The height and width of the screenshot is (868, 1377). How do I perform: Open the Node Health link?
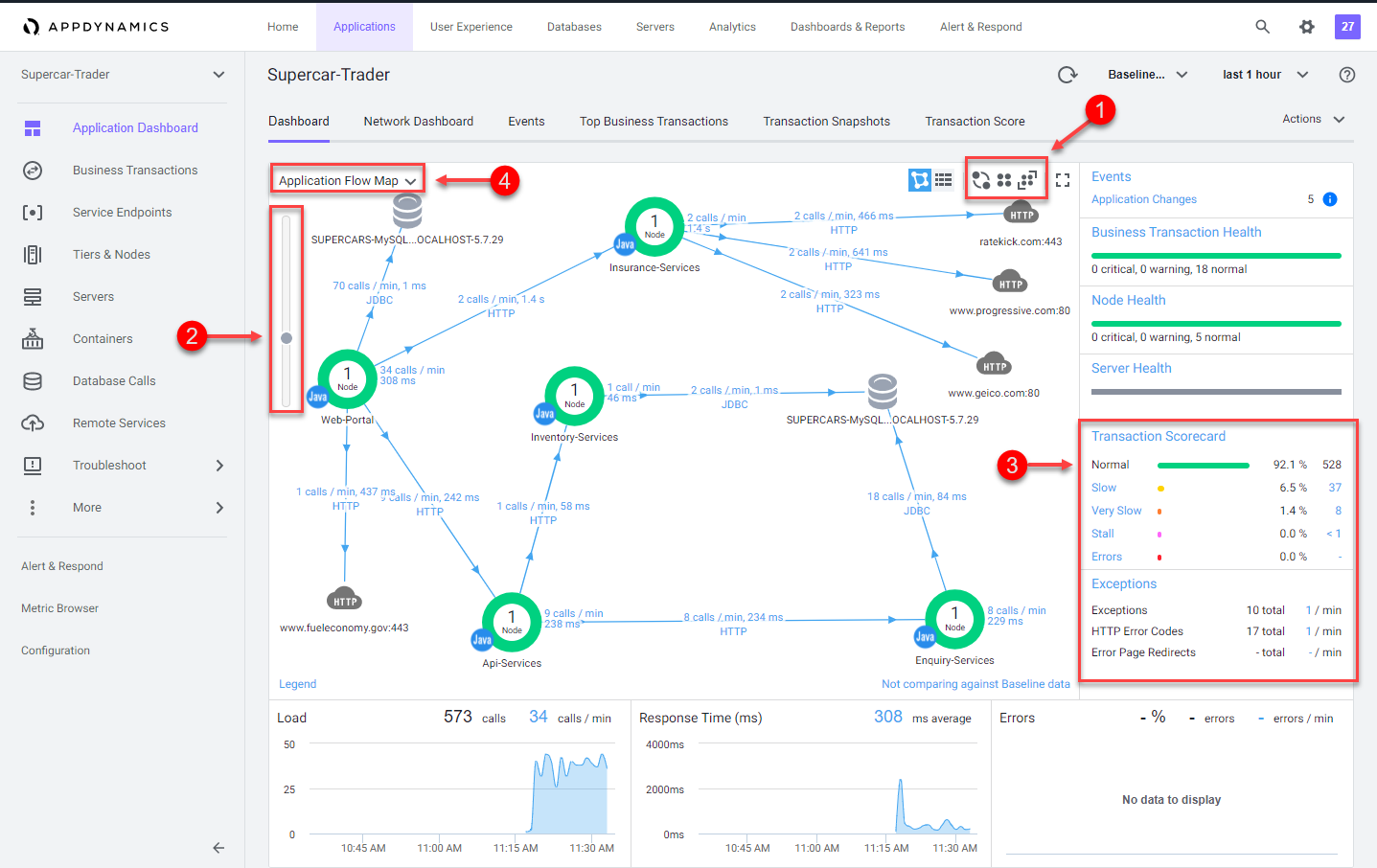tap(1128, 300)
